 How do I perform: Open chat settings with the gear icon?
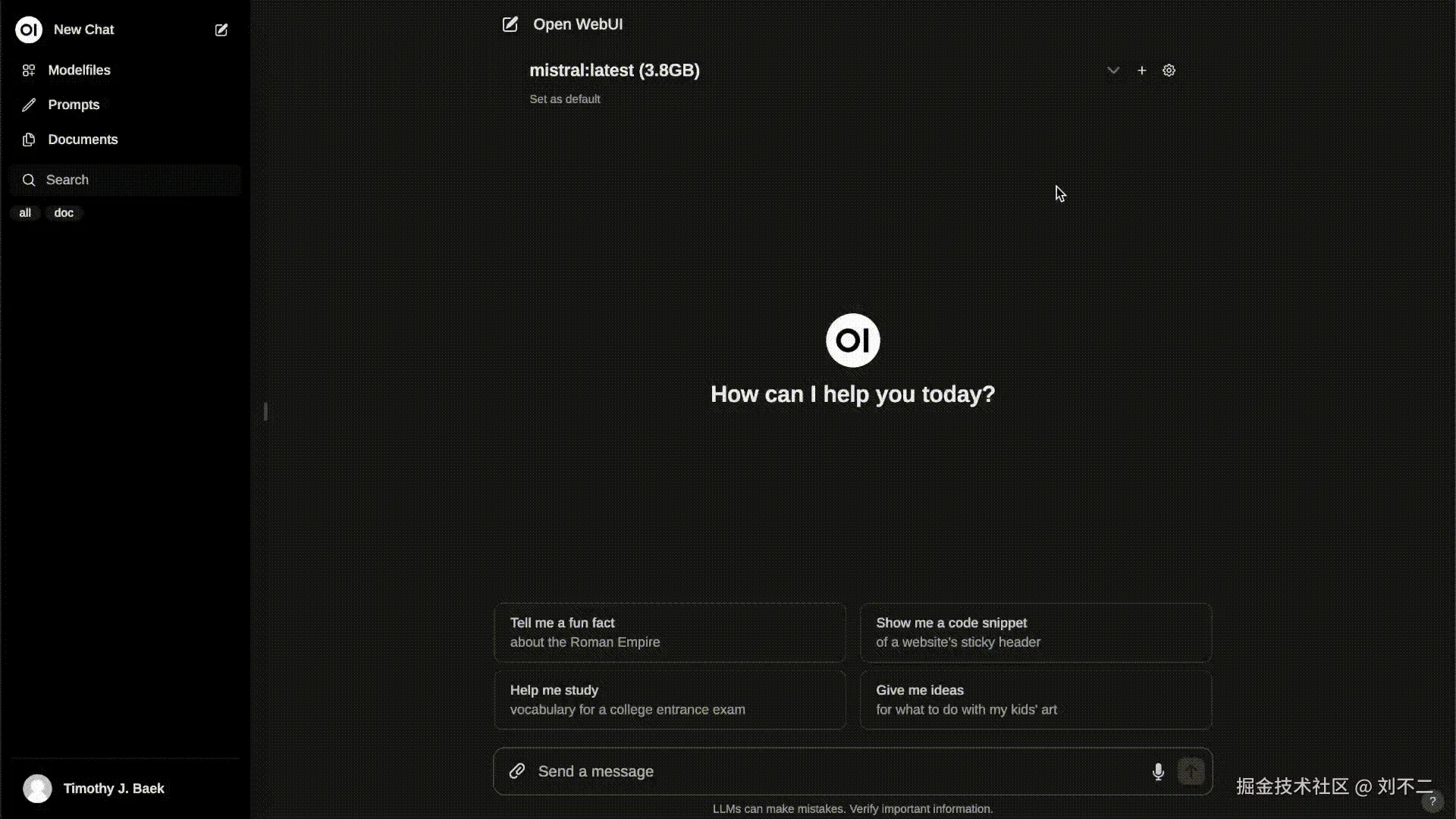(x=1168, y=70)
